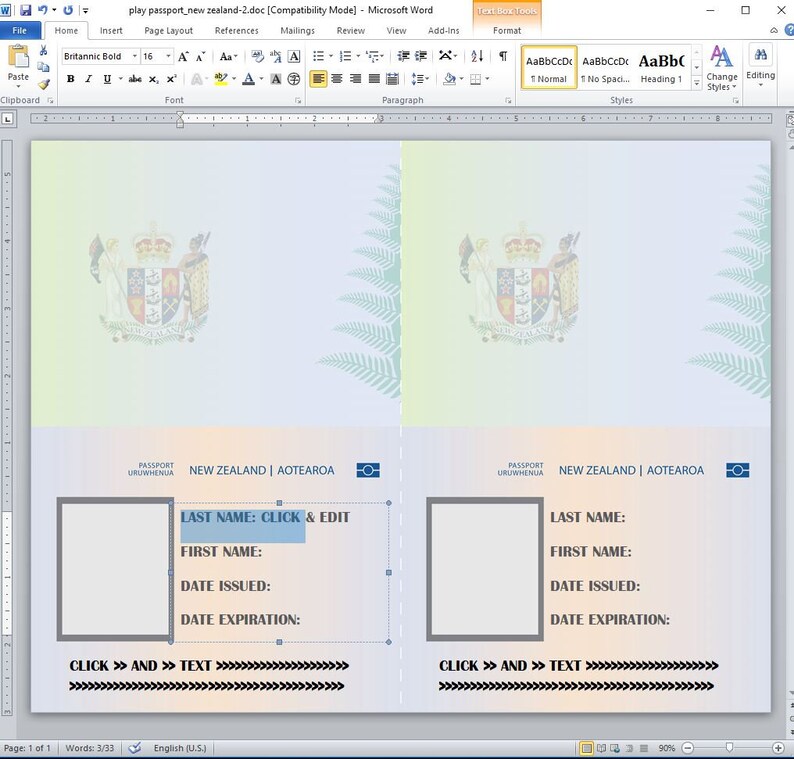This screenshot has width=794, height=759.
Task: Click the Shading paint bucket icon
Action: click(x=449, y=79)
